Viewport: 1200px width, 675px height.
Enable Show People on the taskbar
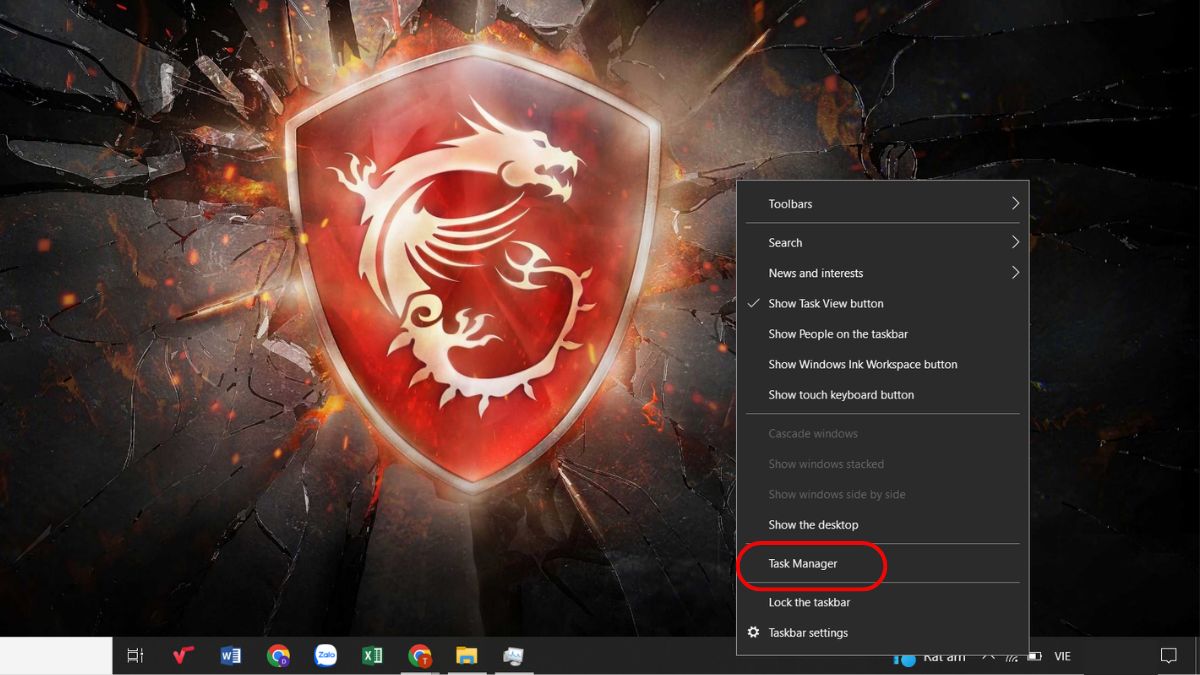pyautogui.click(x=883, y=334)
